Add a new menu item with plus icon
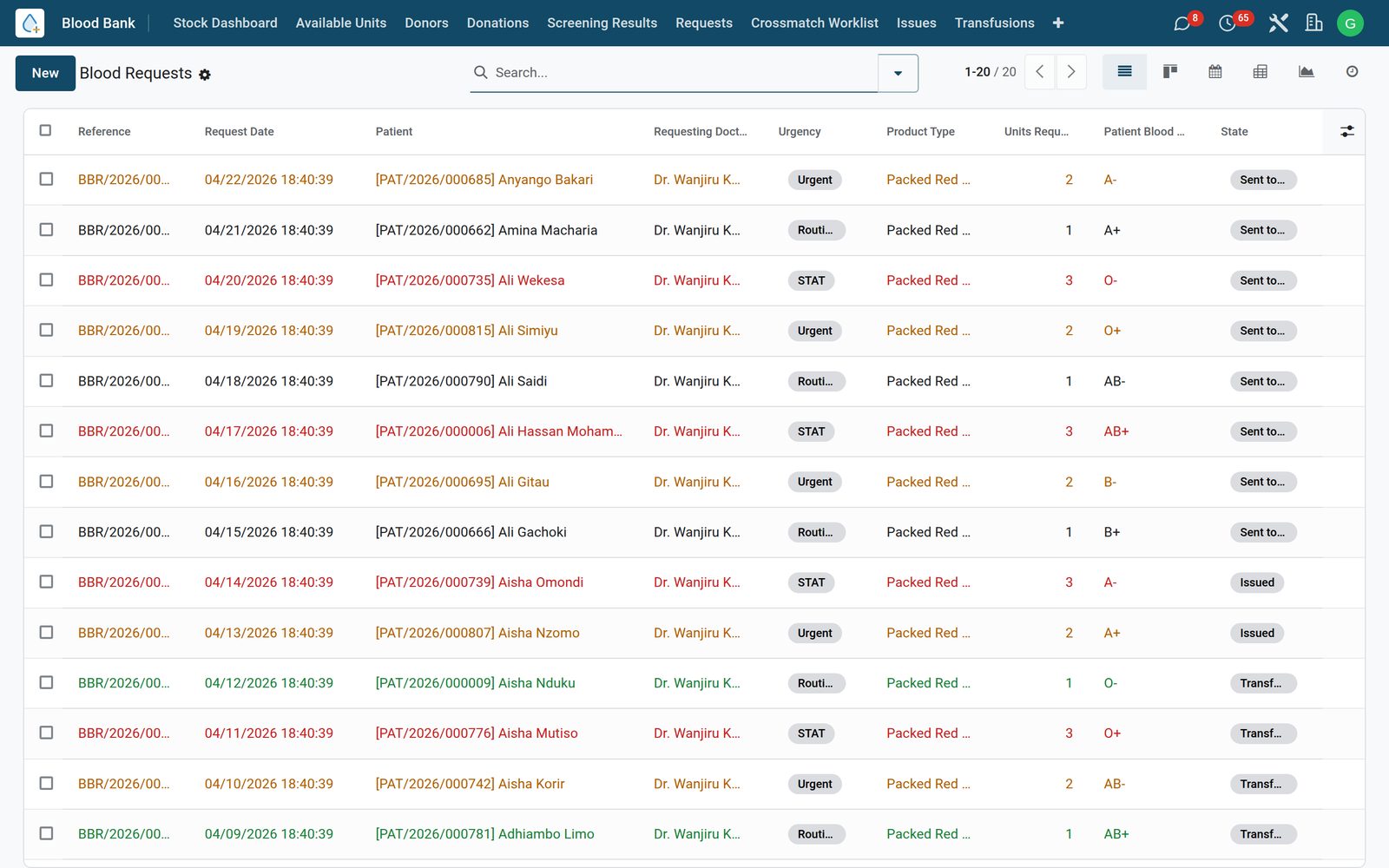Image resolution: width=1389 pixels, height=868 pixels. (1058, 23)
